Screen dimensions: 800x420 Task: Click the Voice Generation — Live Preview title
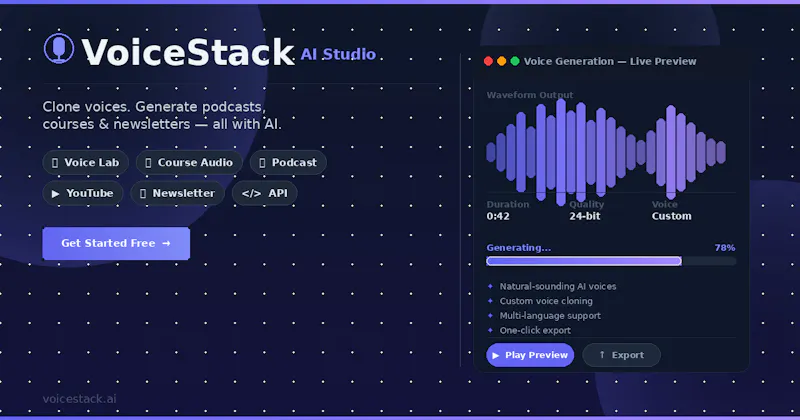click(610, 61)
